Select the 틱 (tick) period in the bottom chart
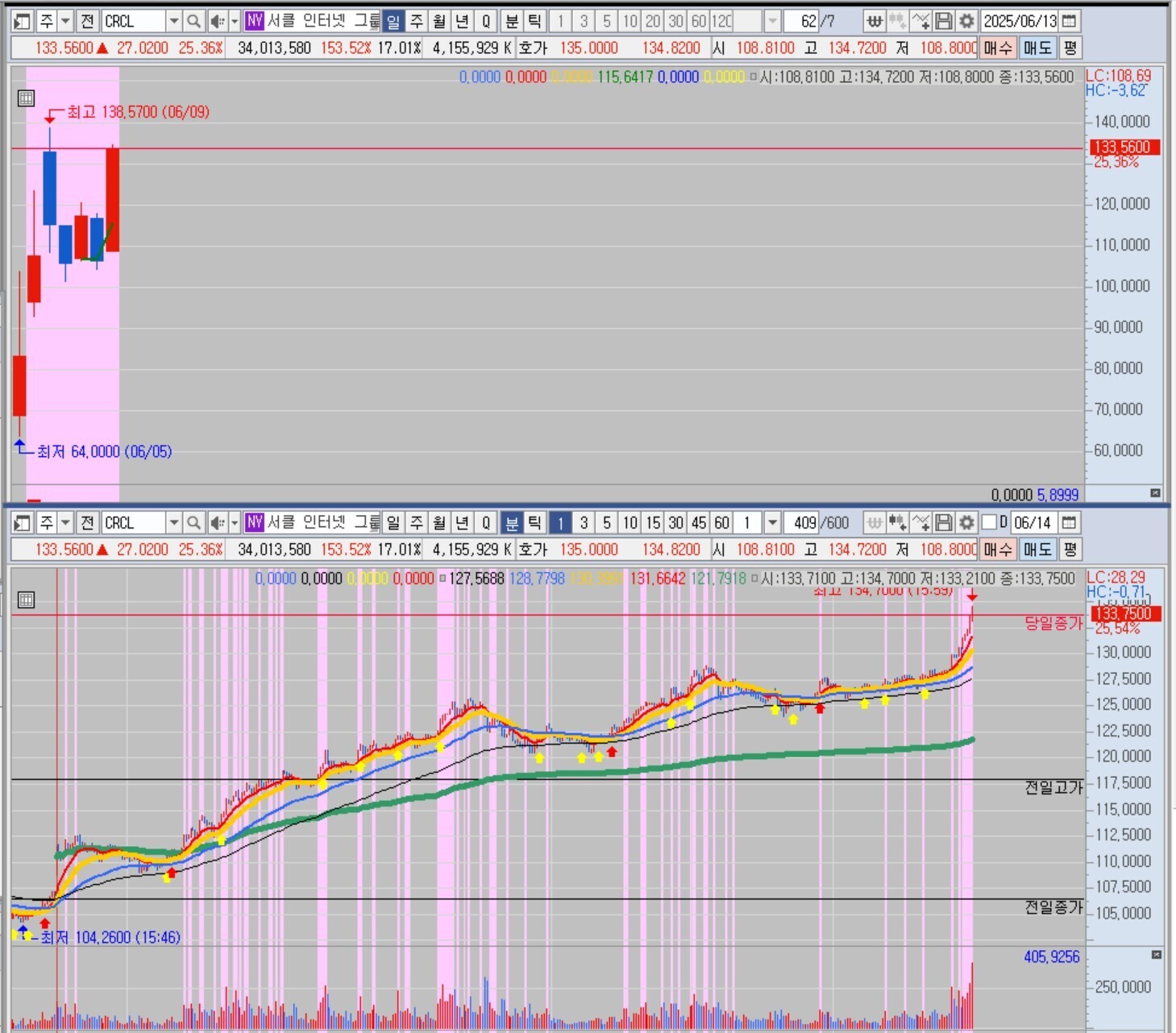Image resolution: width=1176 pixels, height=1033 pixels. pyautogui.click(x=534, y=523)
